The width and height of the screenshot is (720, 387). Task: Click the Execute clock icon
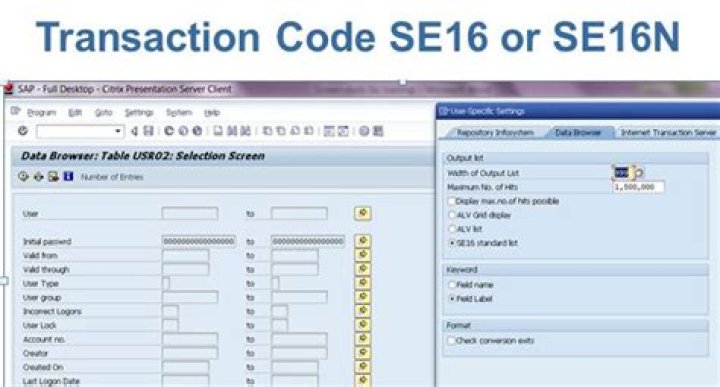(23, 177)
